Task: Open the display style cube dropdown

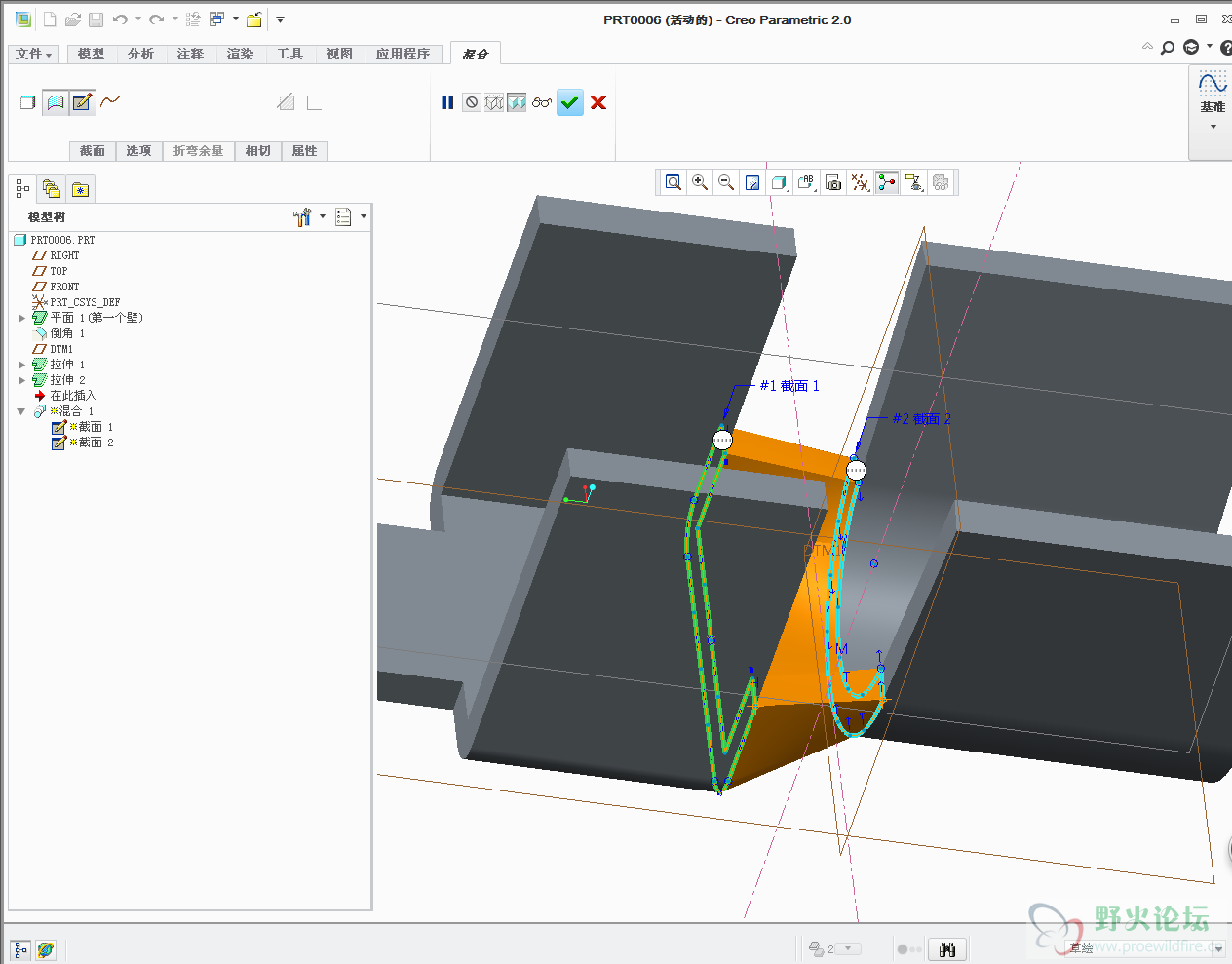Action: click(x=780, y=182)
